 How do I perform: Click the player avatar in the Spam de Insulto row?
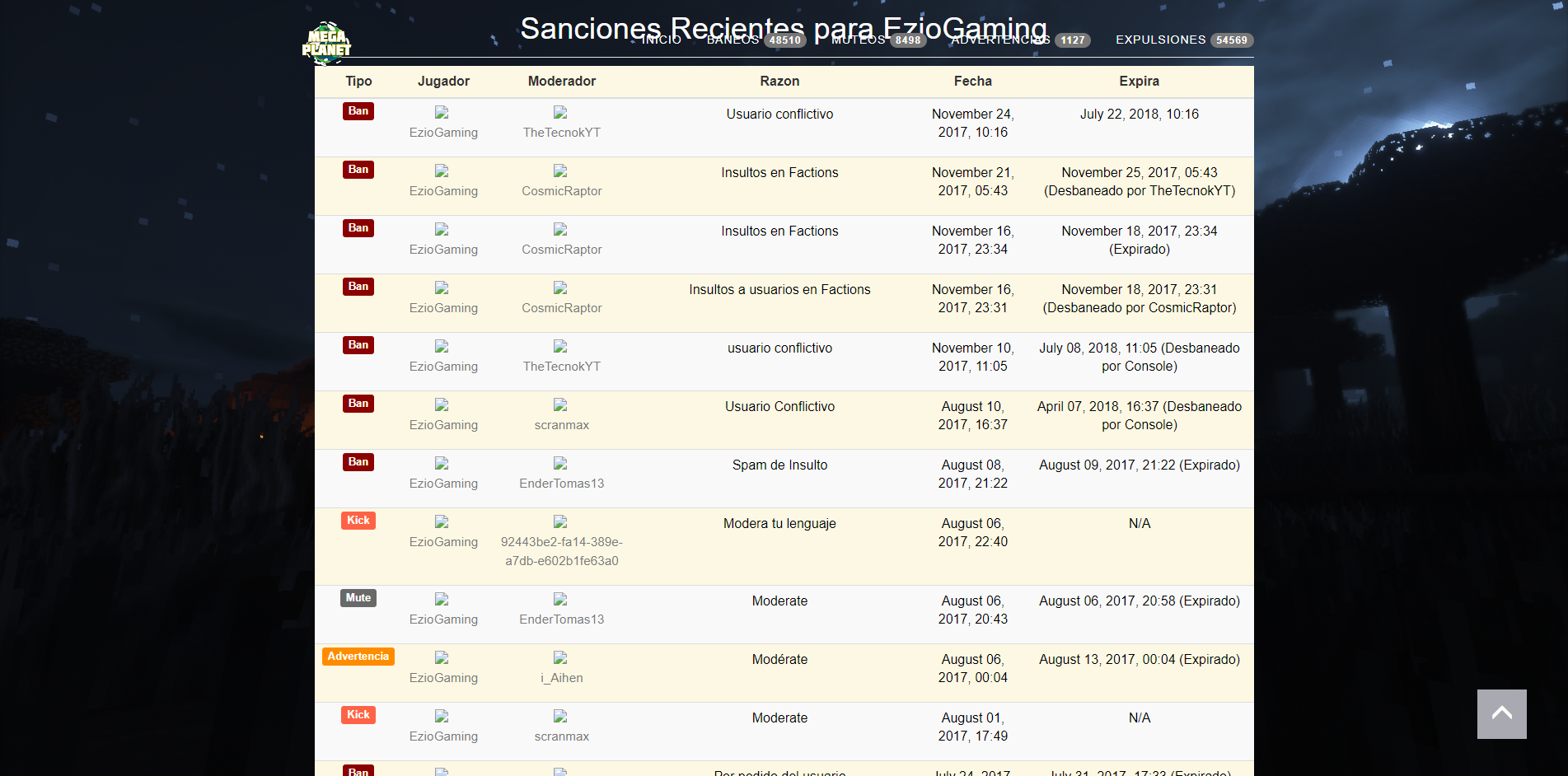pyautogui.click(x=442, y=463)
